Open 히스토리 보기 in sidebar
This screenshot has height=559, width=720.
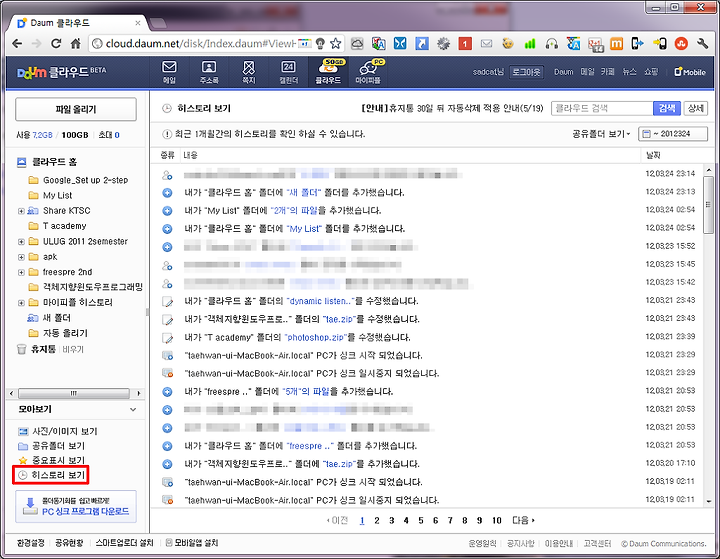51,475
